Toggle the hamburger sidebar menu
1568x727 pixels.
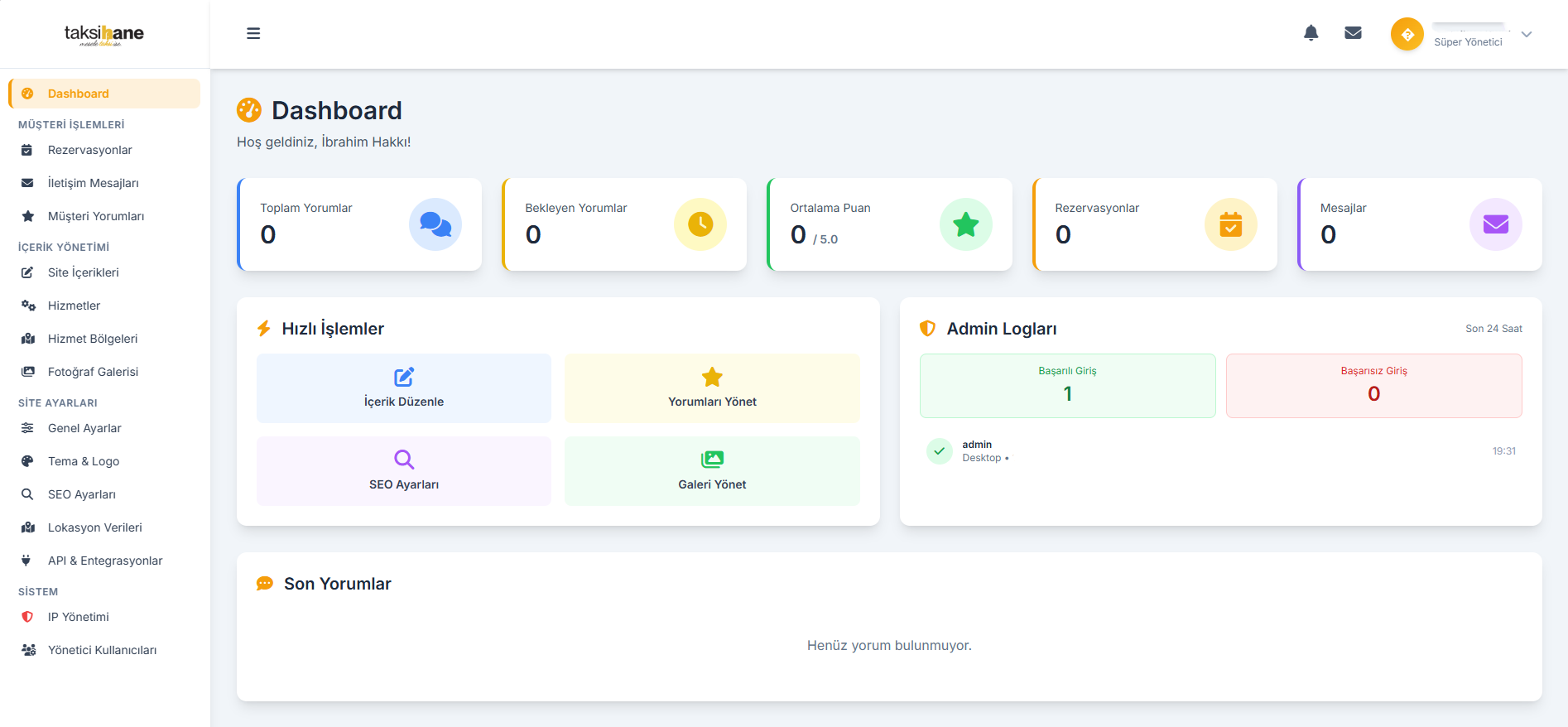(x=253, y=33)
